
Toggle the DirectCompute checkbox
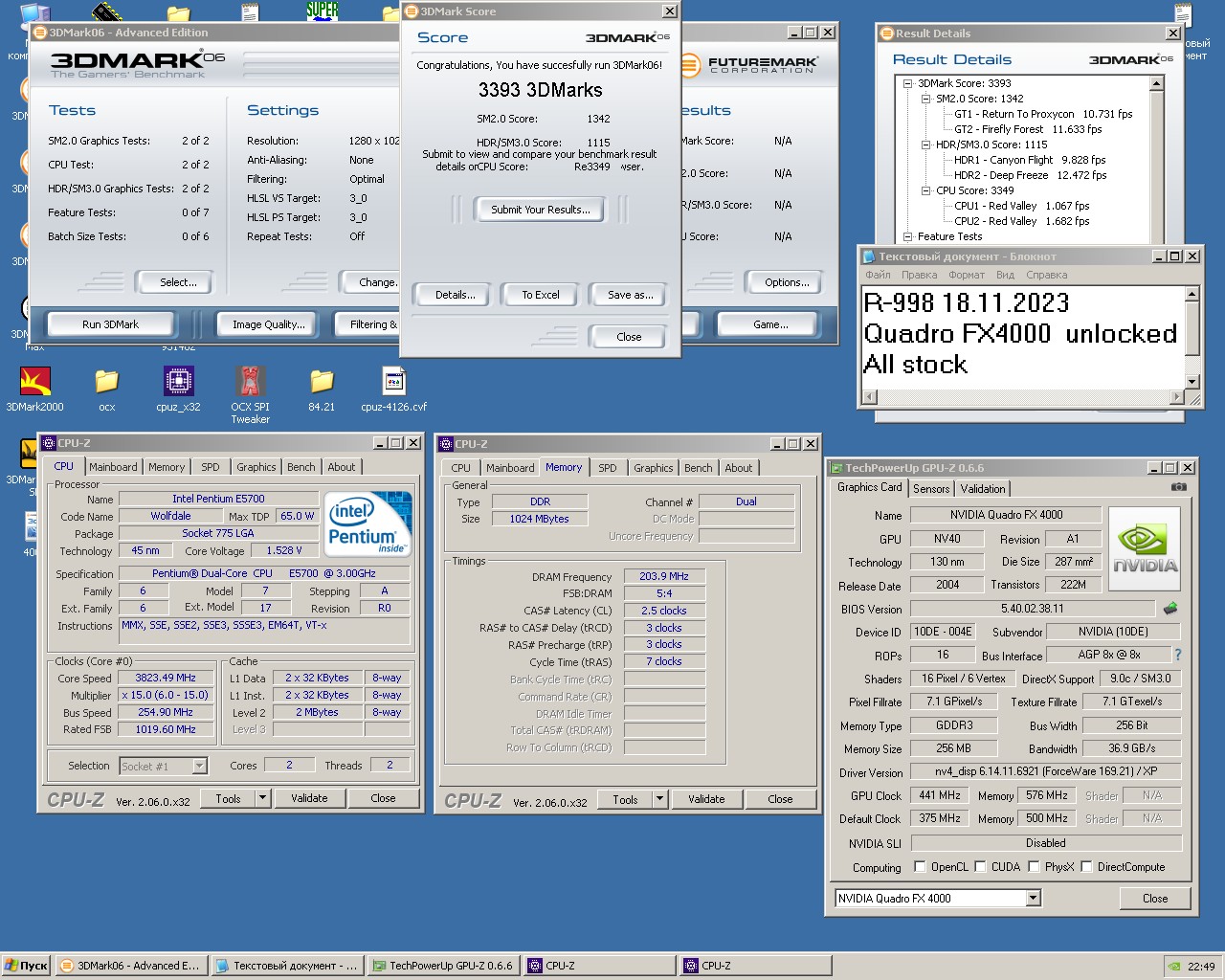pyautogui.click(x=1086, y=867)
